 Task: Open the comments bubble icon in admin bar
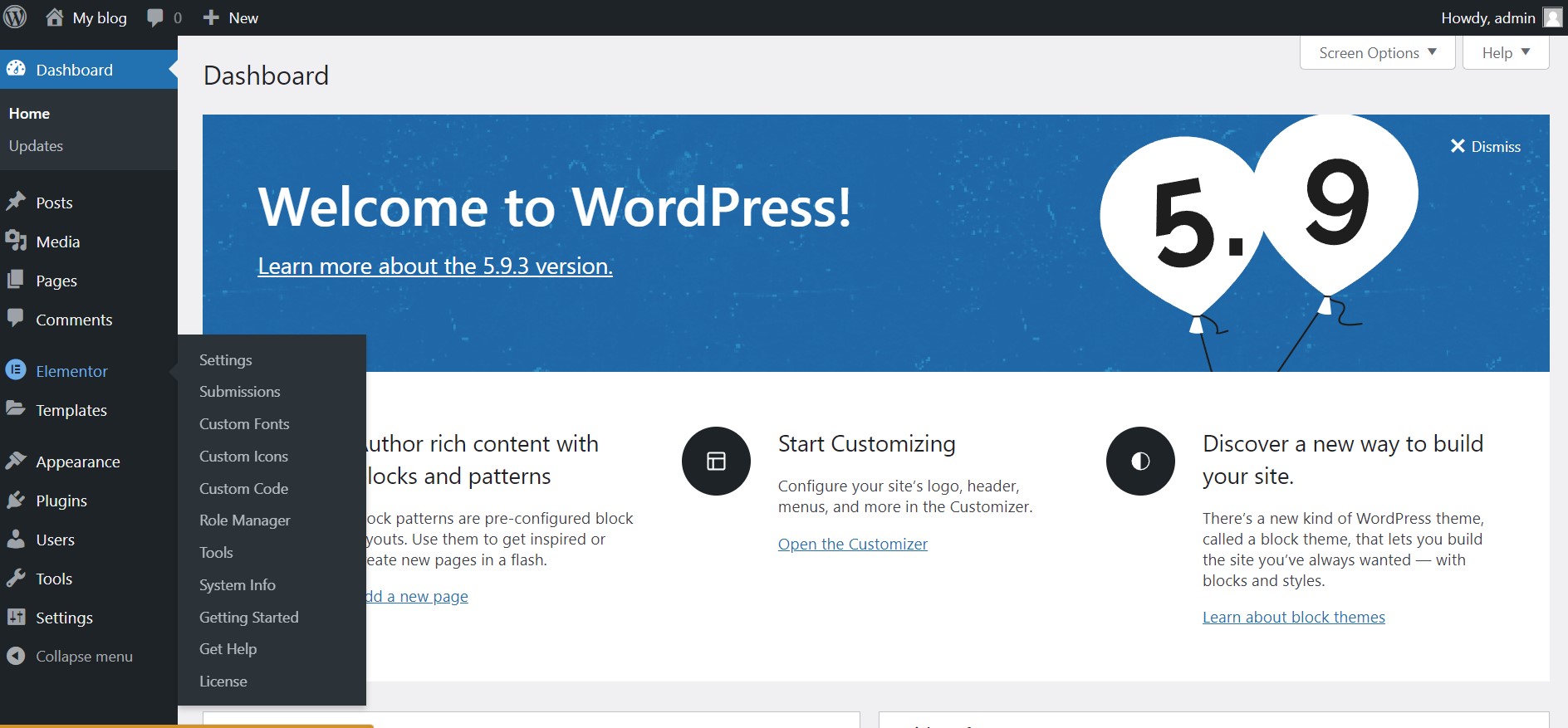pyautogui.click(x=155, y=17)
